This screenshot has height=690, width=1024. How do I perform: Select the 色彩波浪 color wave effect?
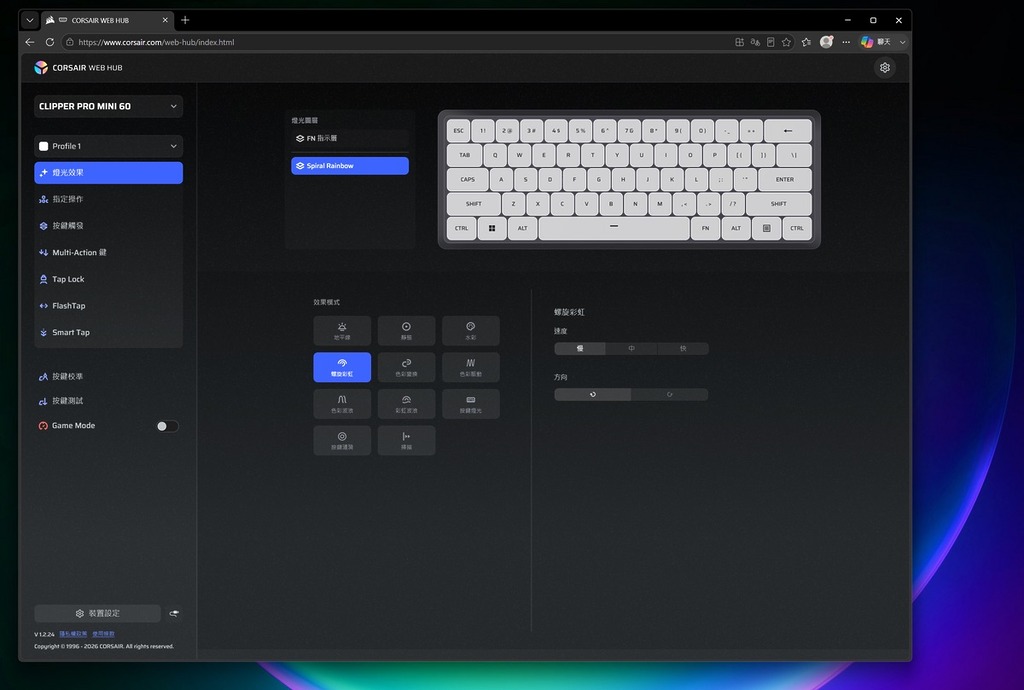pyautogui.click(x=342, y=404)
